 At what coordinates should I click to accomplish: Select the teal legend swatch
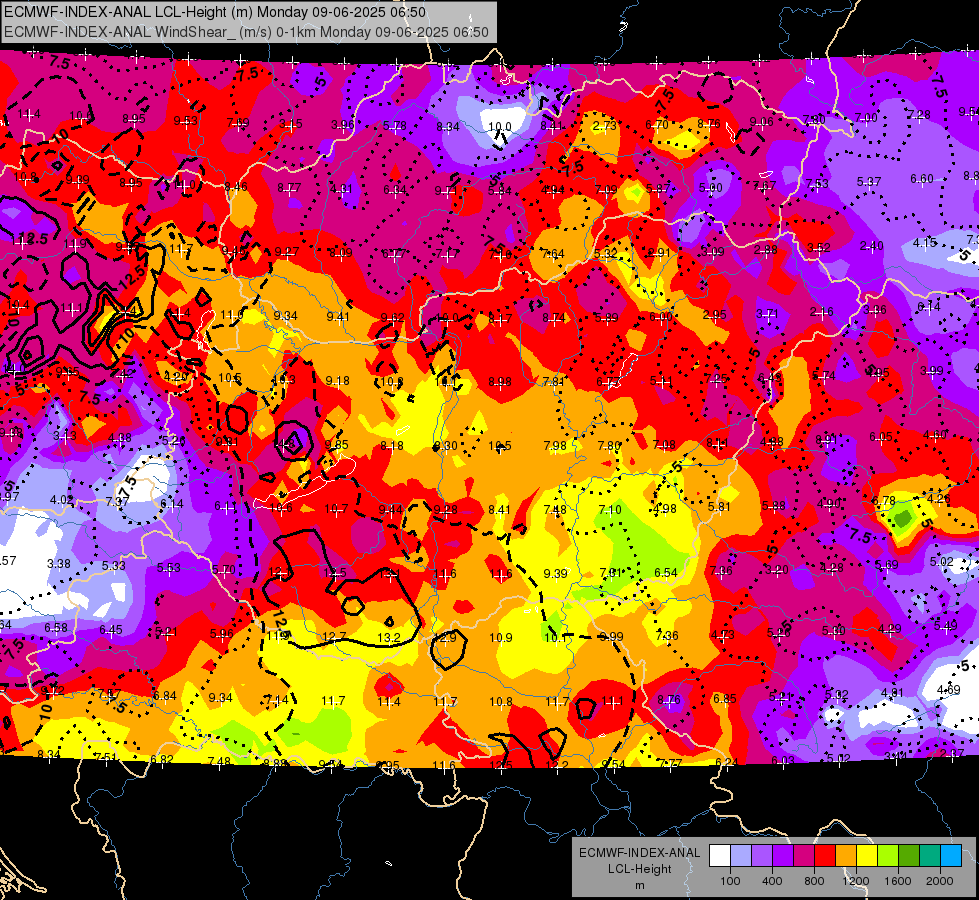(x=930, y=856)
